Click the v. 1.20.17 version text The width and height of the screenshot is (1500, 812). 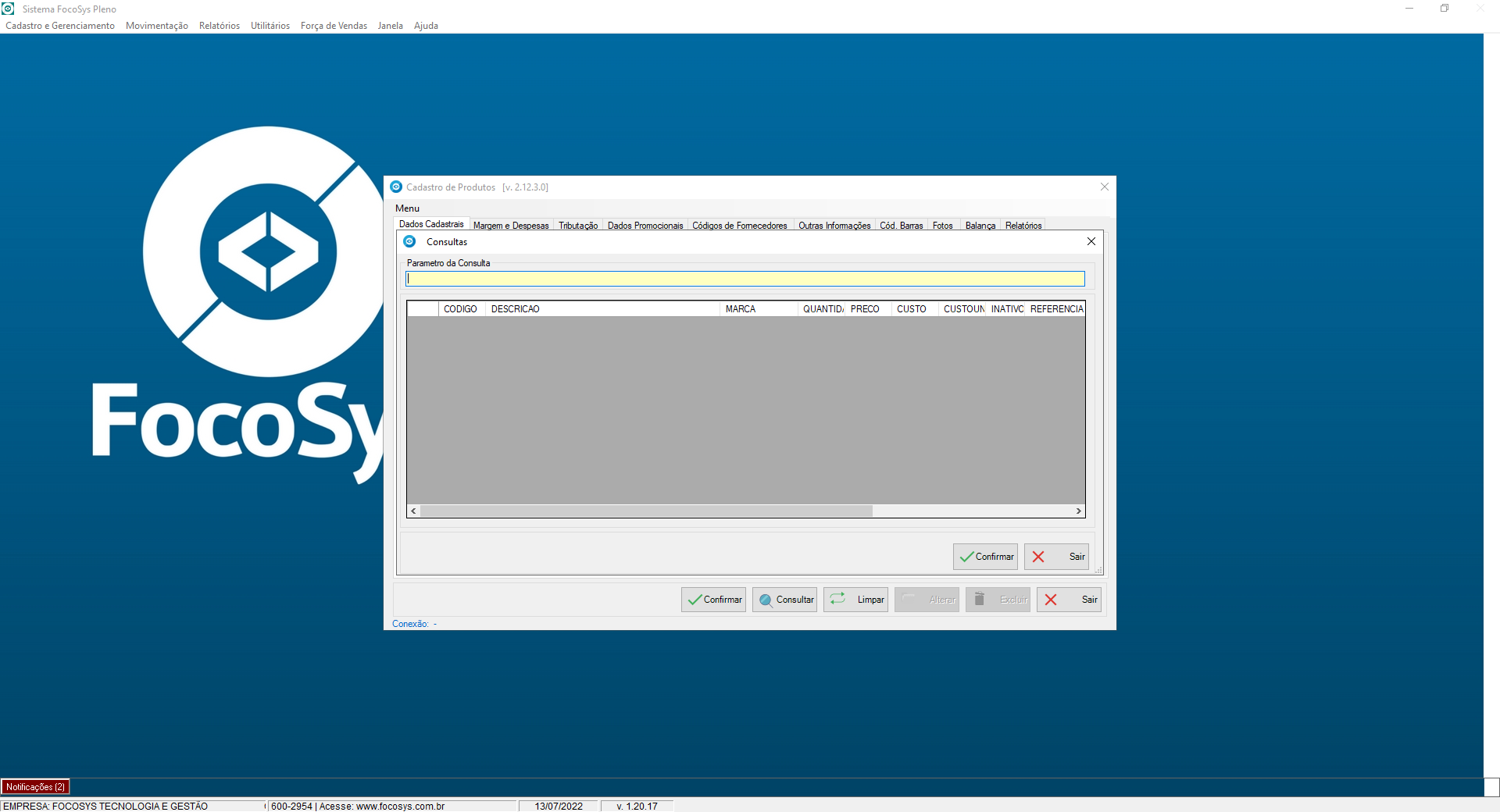pyautogui.click(x=637, y=806)
